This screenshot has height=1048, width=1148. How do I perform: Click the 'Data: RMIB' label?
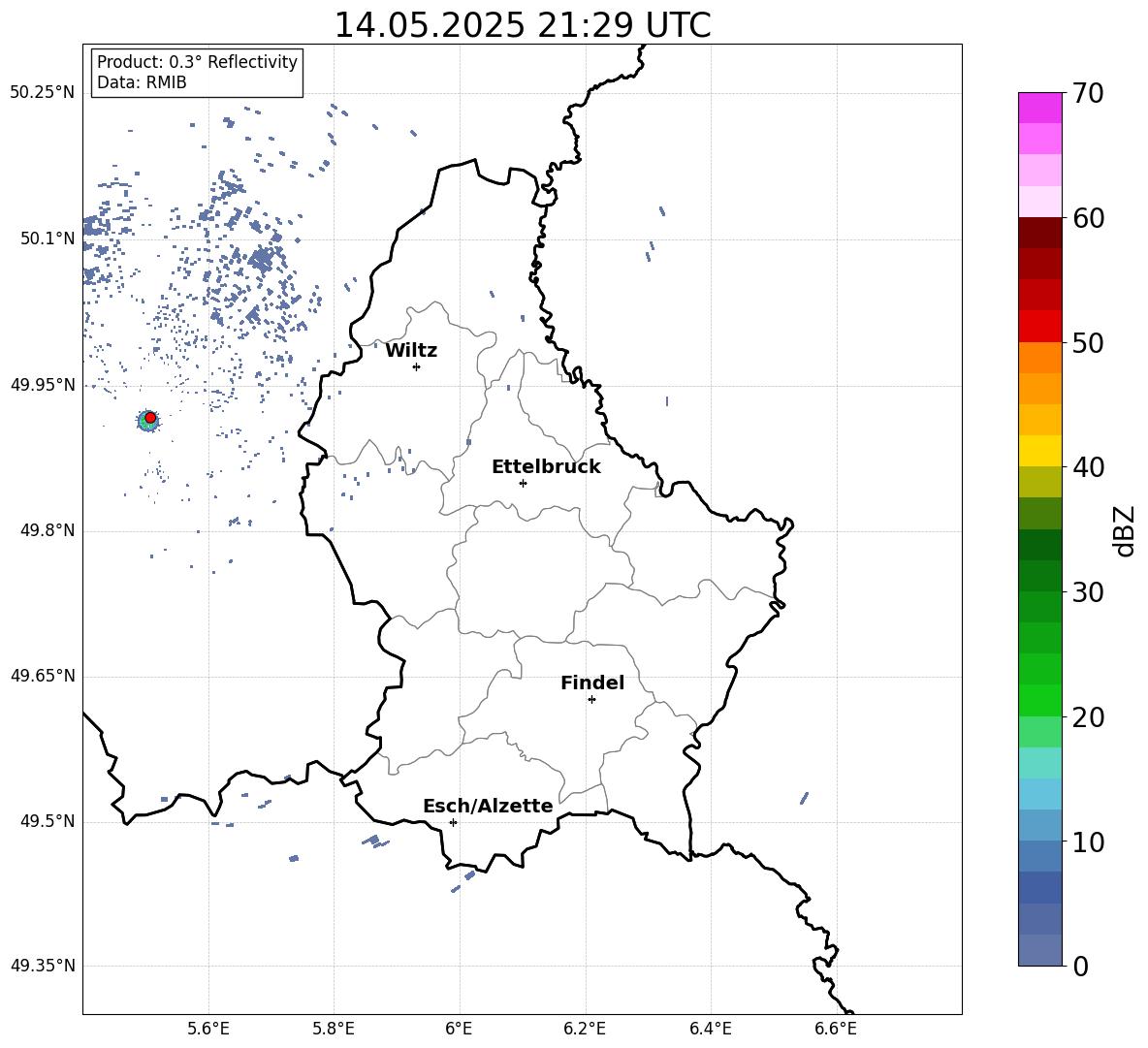[x=142, y=82]
